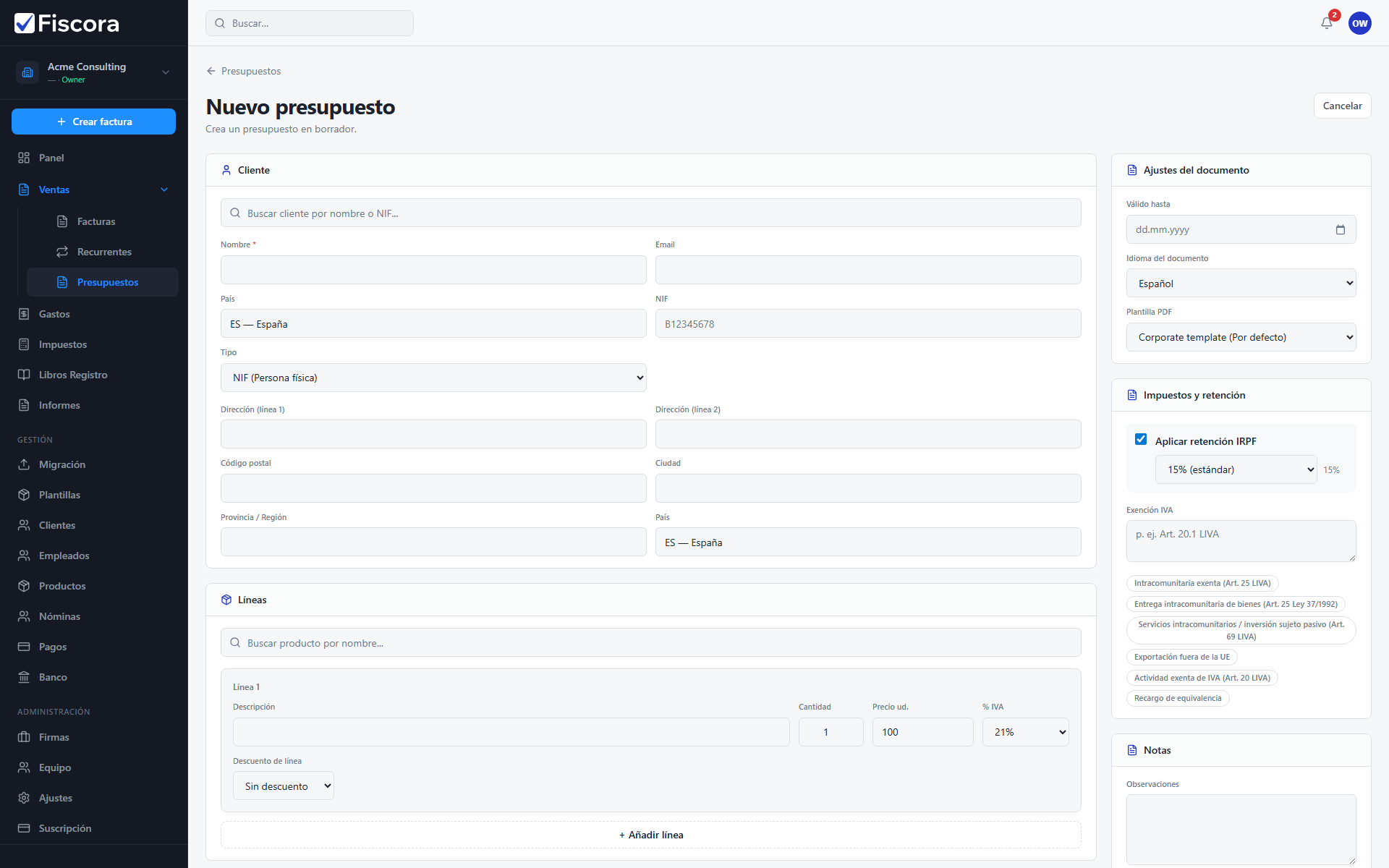Focus the Buscar cliente por nombre o NIF field
The height and width of the screenshot is (868, 1389).
(651, 213)
